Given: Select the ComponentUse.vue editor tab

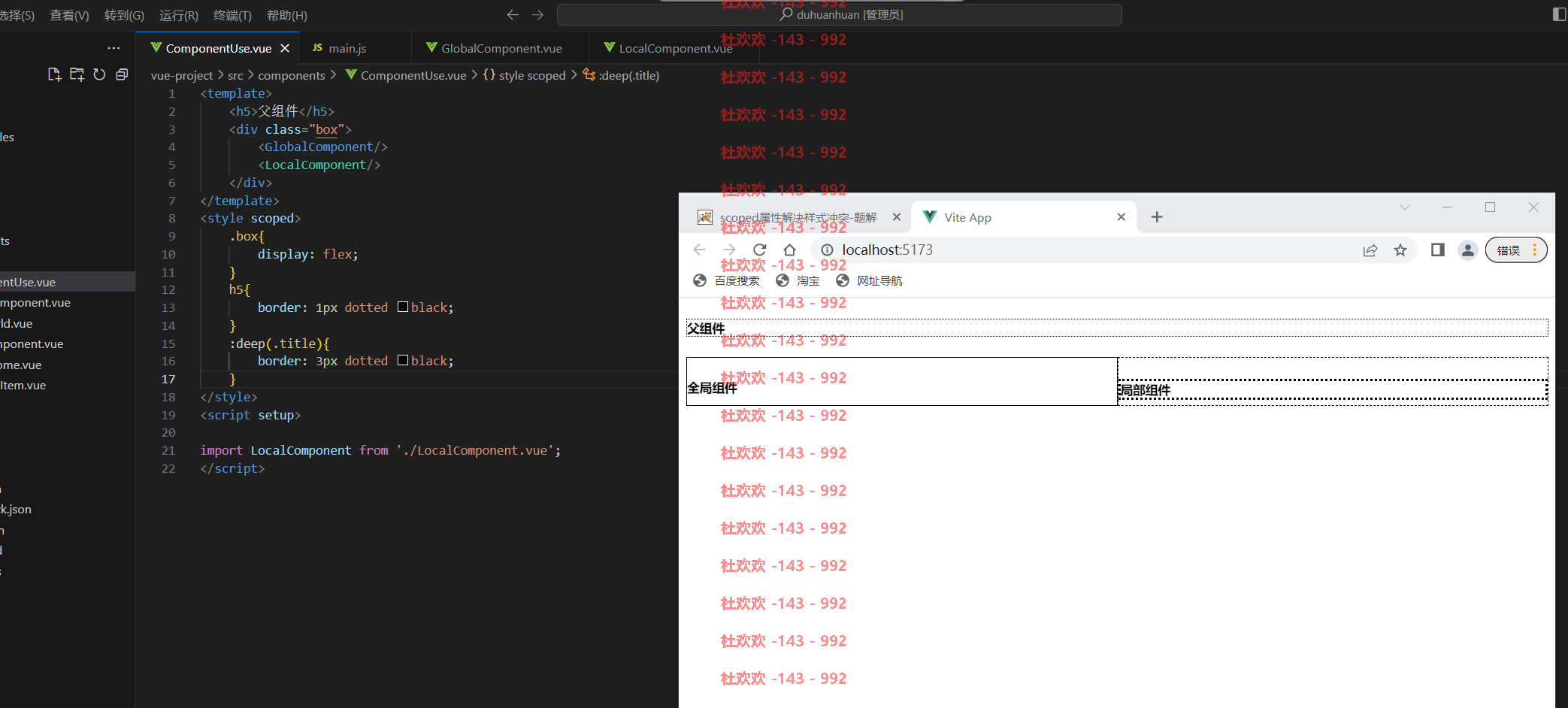Looking at the screenshot, I should (217, 48).
